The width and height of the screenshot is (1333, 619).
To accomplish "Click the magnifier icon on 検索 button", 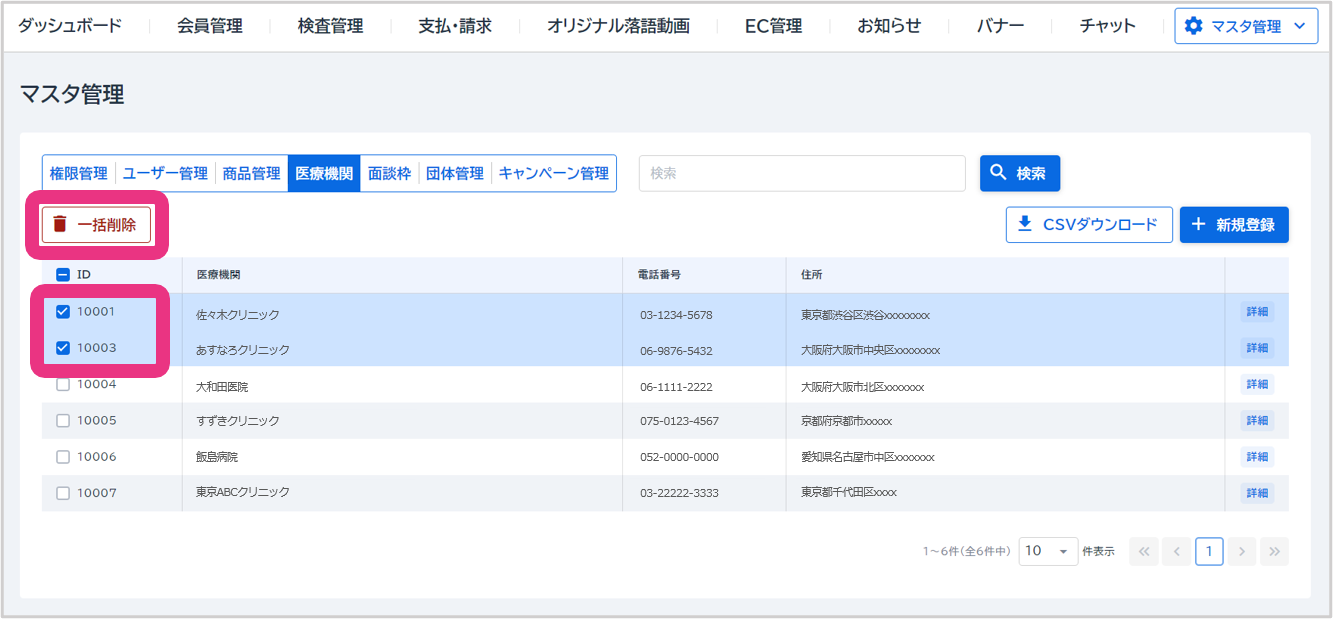I will (x=998, y=173).
